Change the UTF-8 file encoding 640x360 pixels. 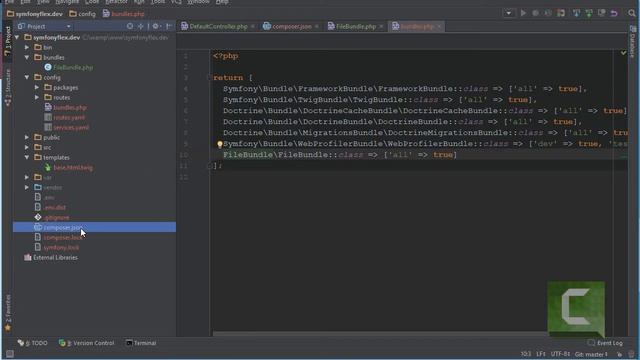click(x=560, y=354)
